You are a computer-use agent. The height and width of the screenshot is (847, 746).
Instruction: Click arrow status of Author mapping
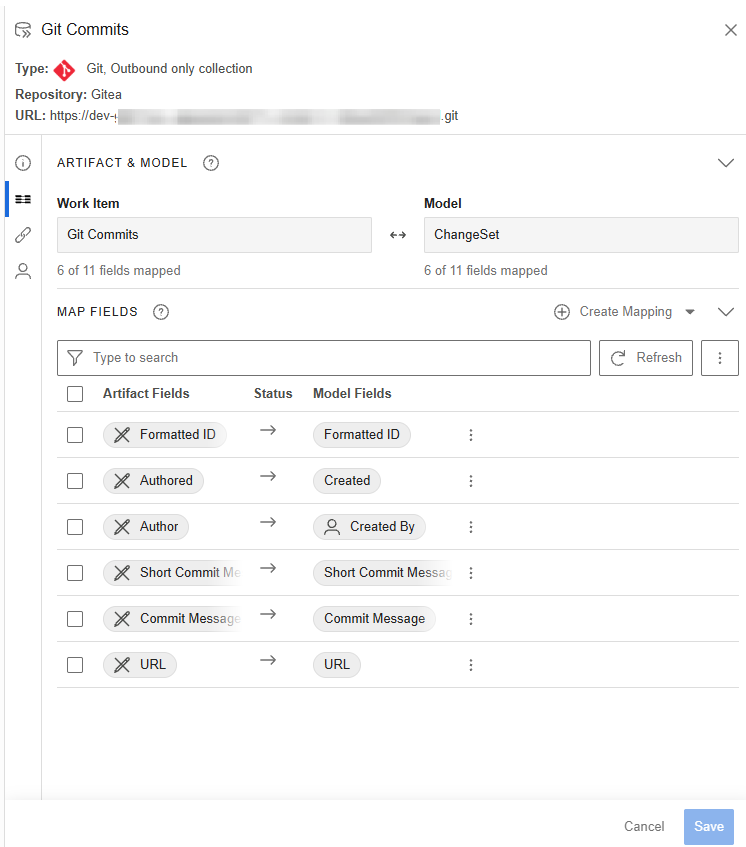pyautogui.click(x=268, y=522)
